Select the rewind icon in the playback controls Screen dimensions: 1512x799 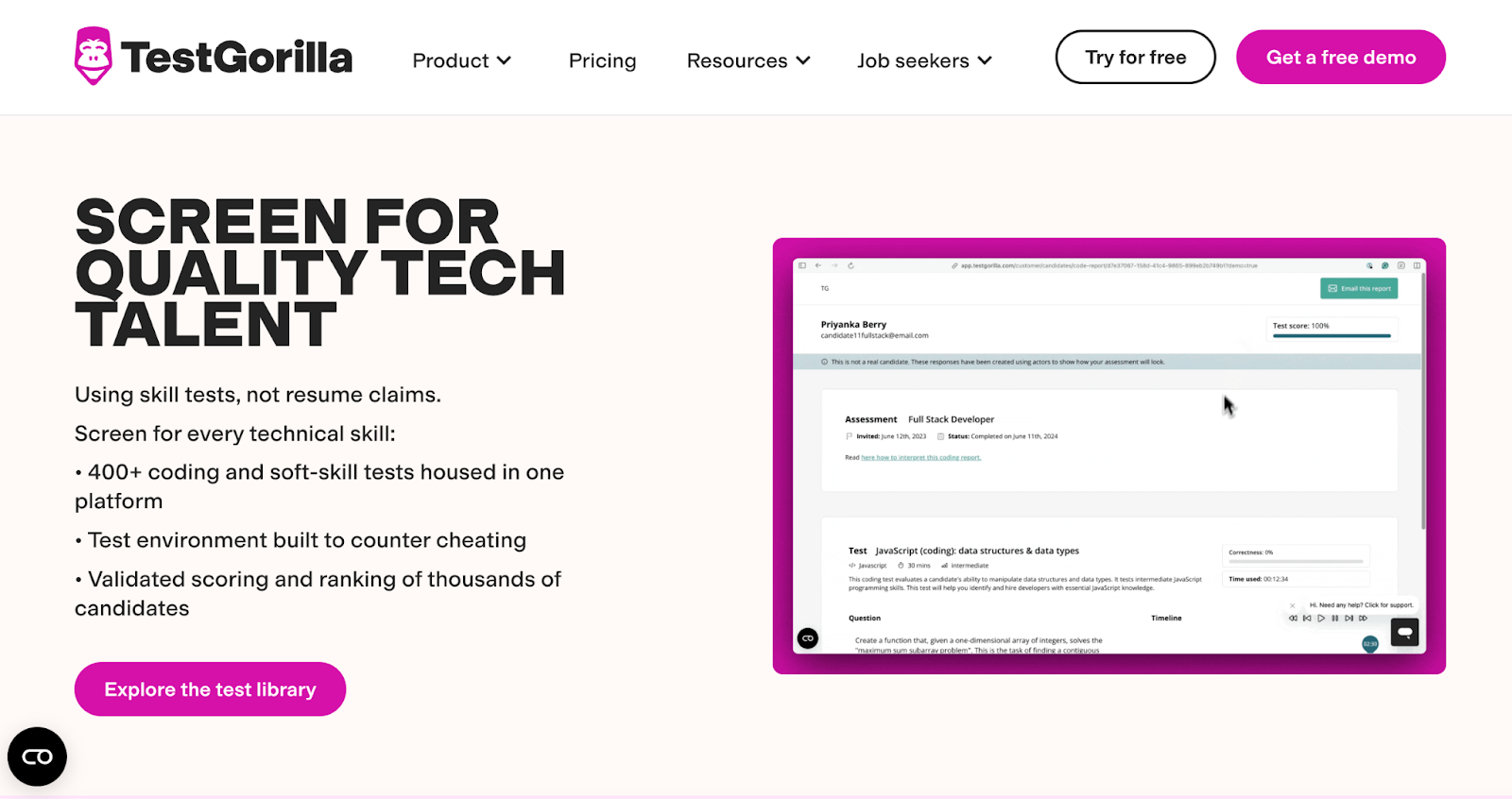tap(1294, 618)
